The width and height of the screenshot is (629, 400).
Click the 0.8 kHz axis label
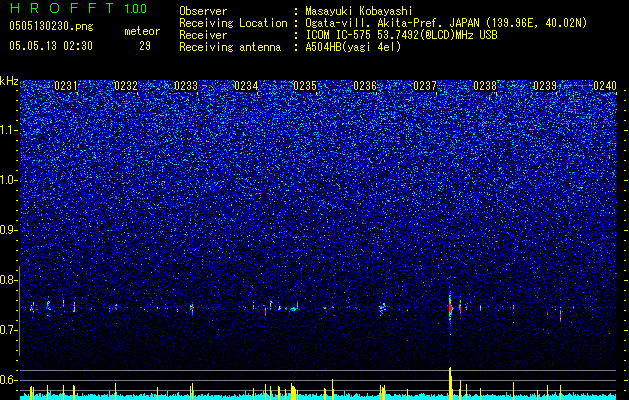click(9, 280)
